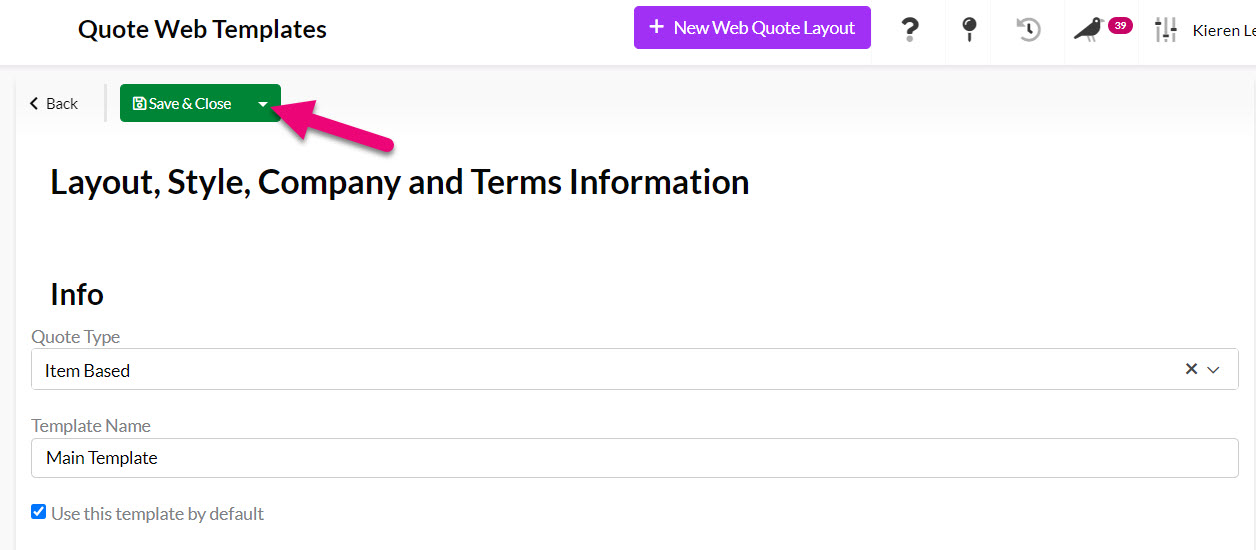Open the Kieren user account menu
The height and width of the screenshot is (550, 1256).
[1223, 31]
